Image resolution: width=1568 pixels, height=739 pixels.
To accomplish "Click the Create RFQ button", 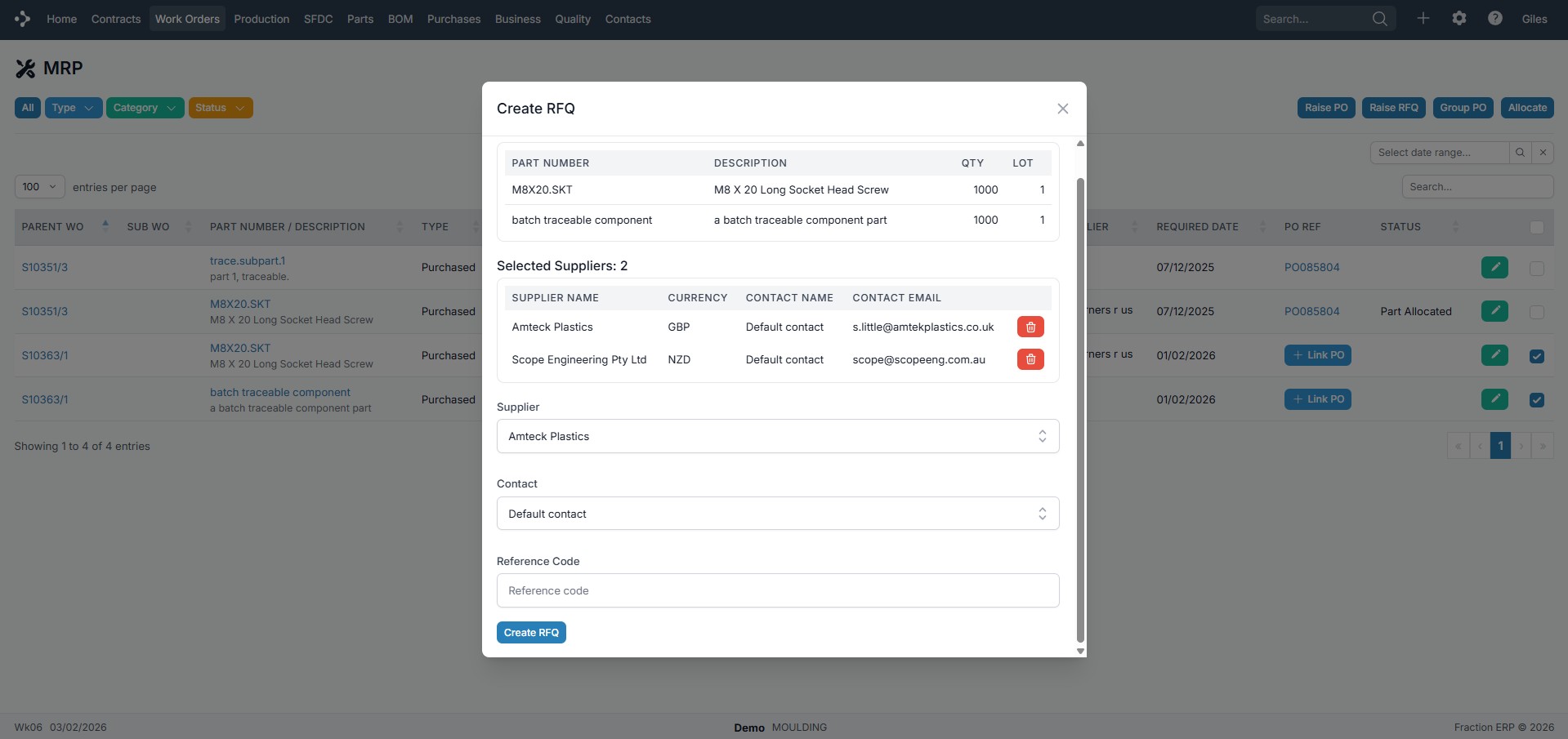I will (531, 632).
